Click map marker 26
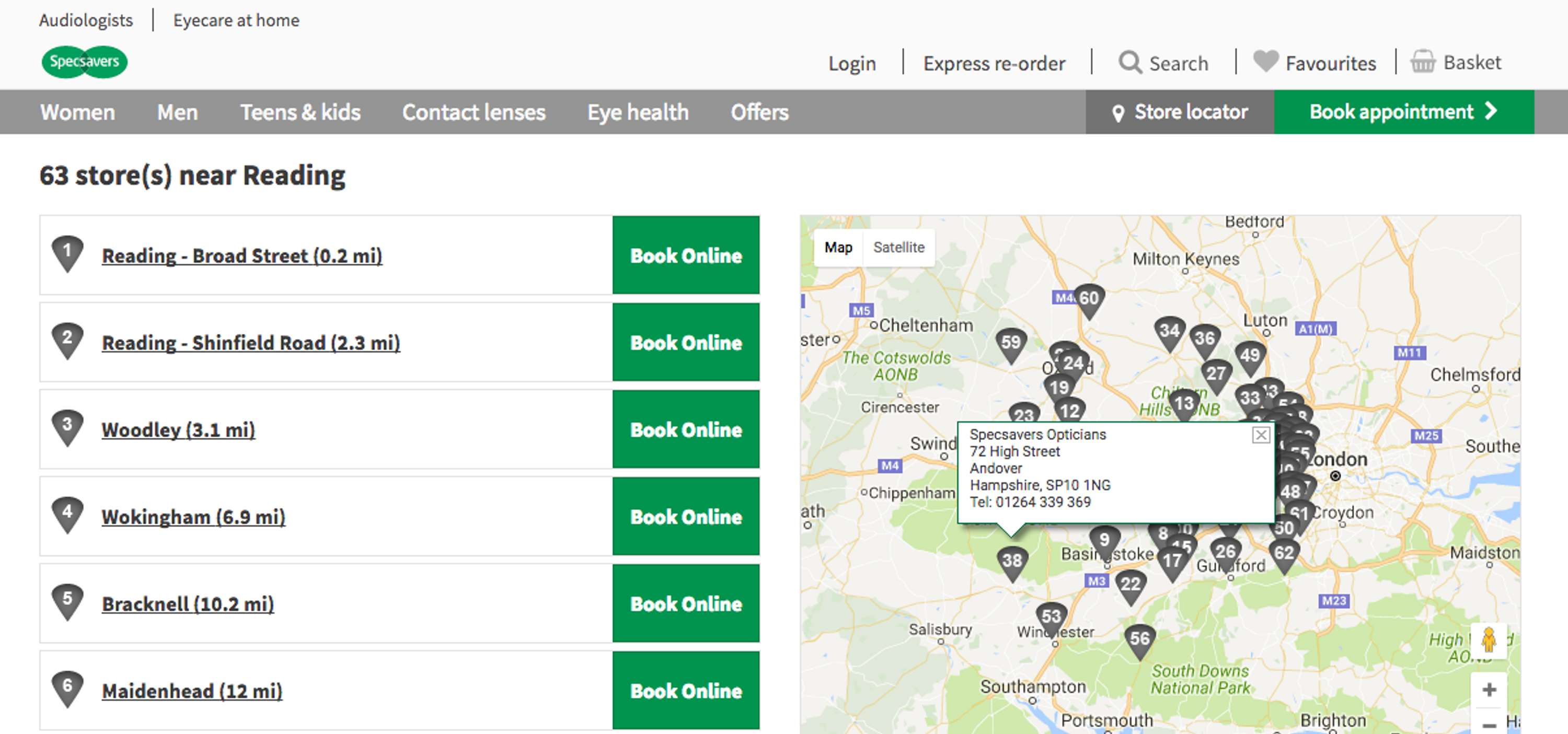The image size is (1568, 734). point(1225,554)
